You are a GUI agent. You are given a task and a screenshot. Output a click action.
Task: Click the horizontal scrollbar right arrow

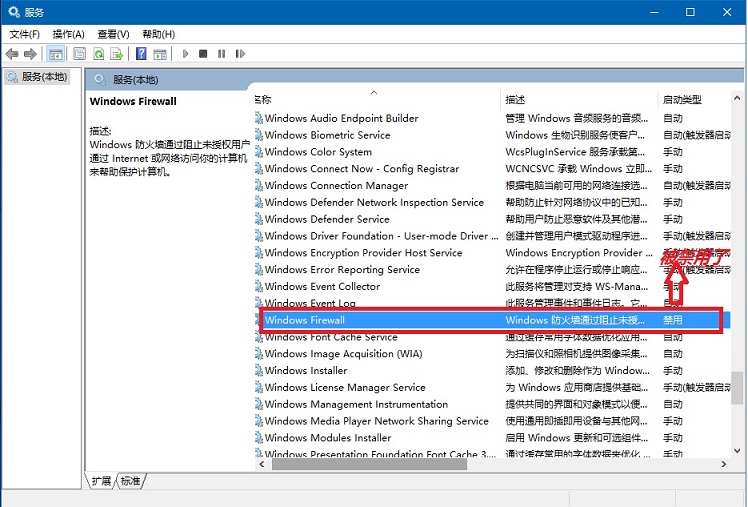click(x=724, y=464)
